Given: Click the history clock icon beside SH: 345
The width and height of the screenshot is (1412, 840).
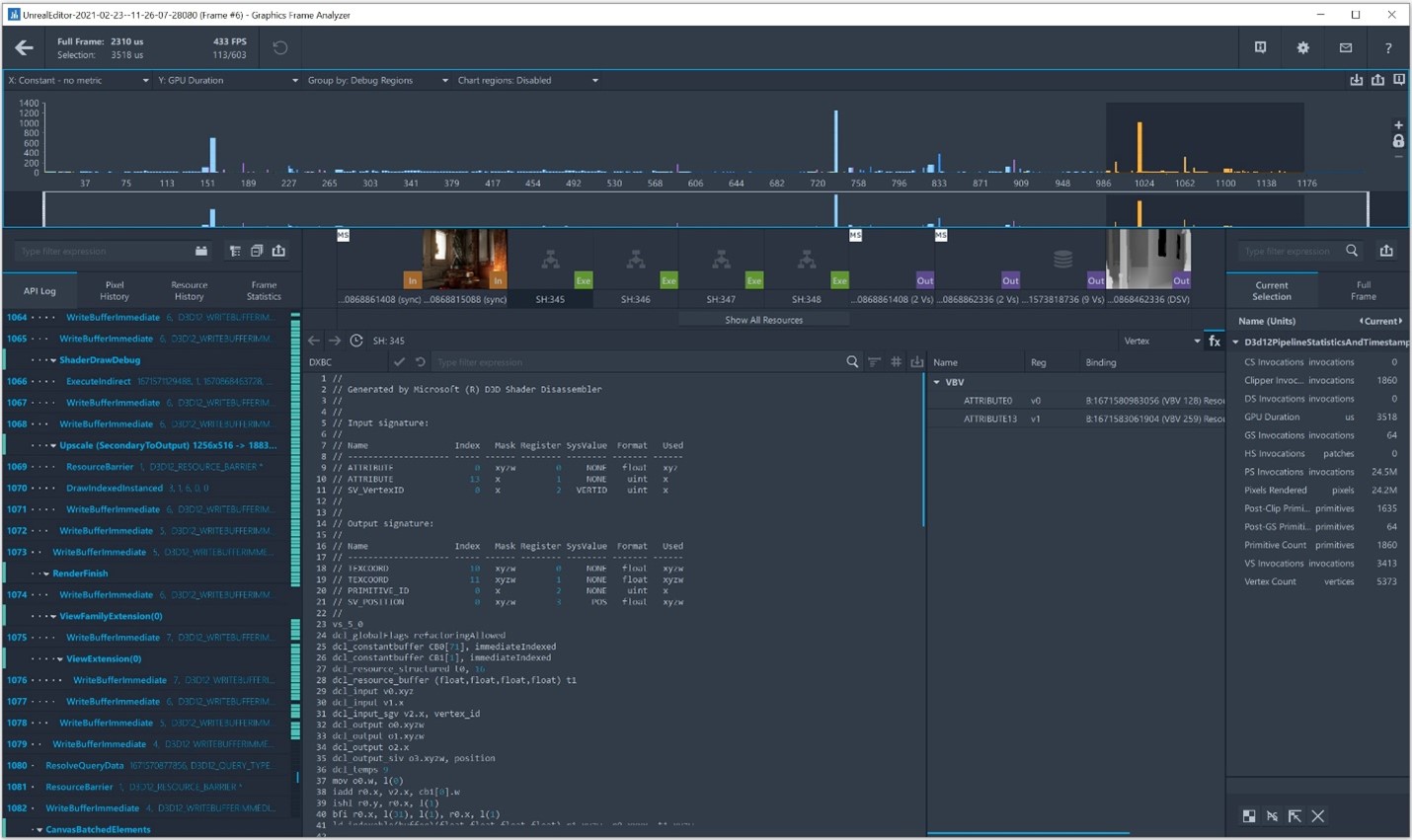Looking at the screenshot, I should tap(356, 341).
